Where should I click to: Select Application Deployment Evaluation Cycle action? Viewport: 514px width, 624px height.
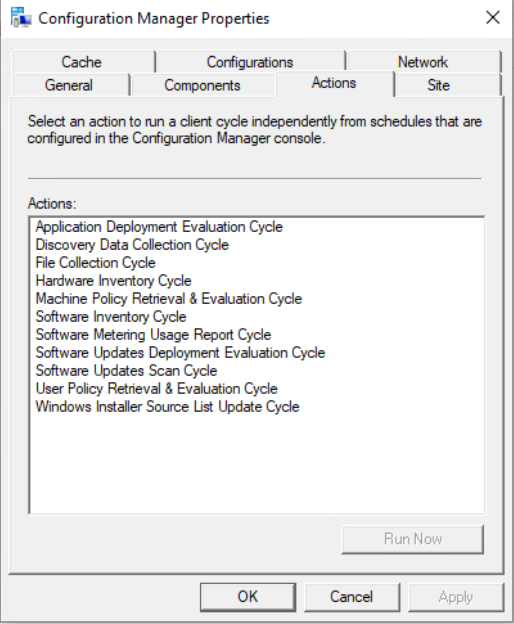coord(159,226)
